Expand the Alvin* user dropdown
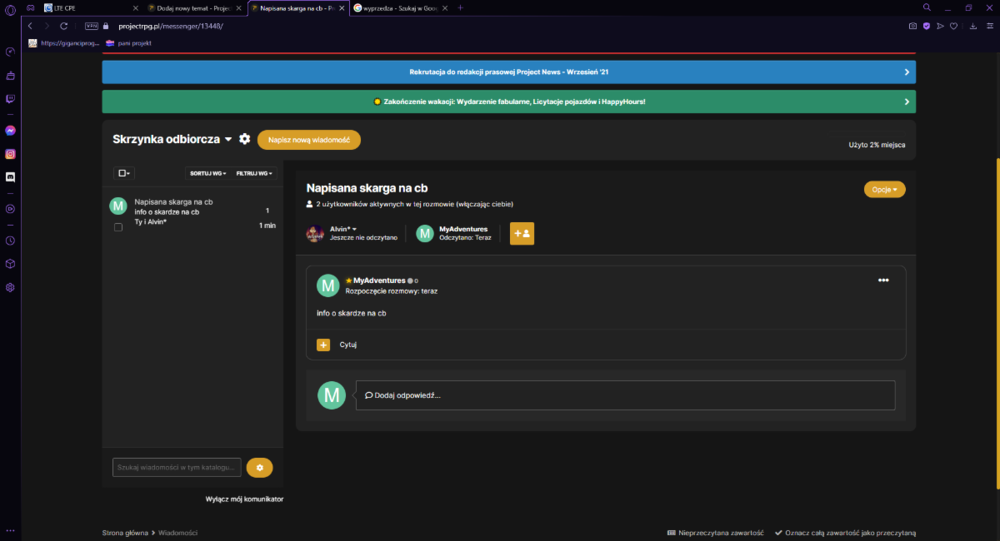Image resolution: width=1000 pixels, height=541 pixels. click(343, 229)
